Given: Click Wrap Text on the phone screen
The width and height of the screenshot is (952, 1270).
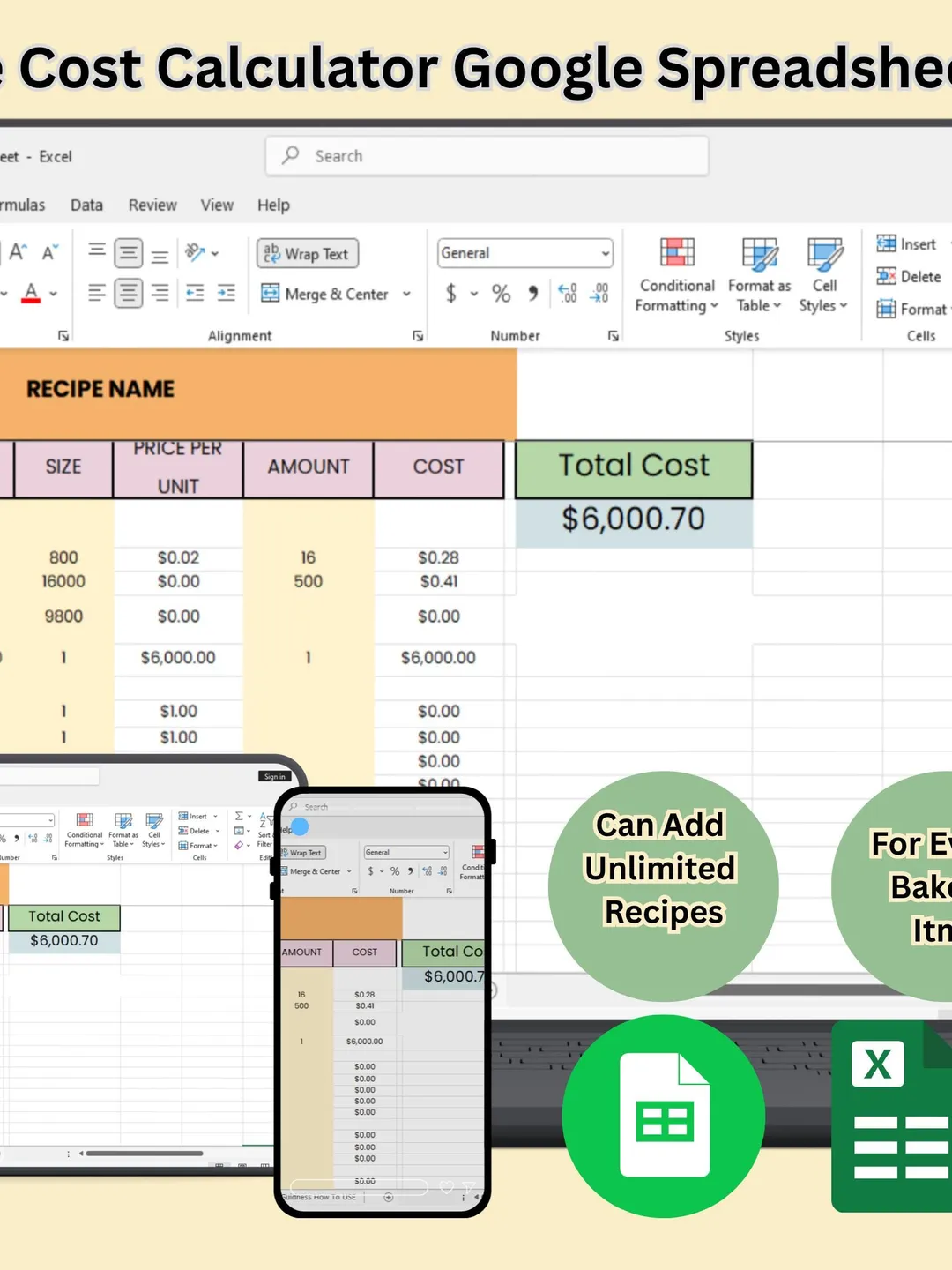Looking at the screenshot, I should pos(304,853).
